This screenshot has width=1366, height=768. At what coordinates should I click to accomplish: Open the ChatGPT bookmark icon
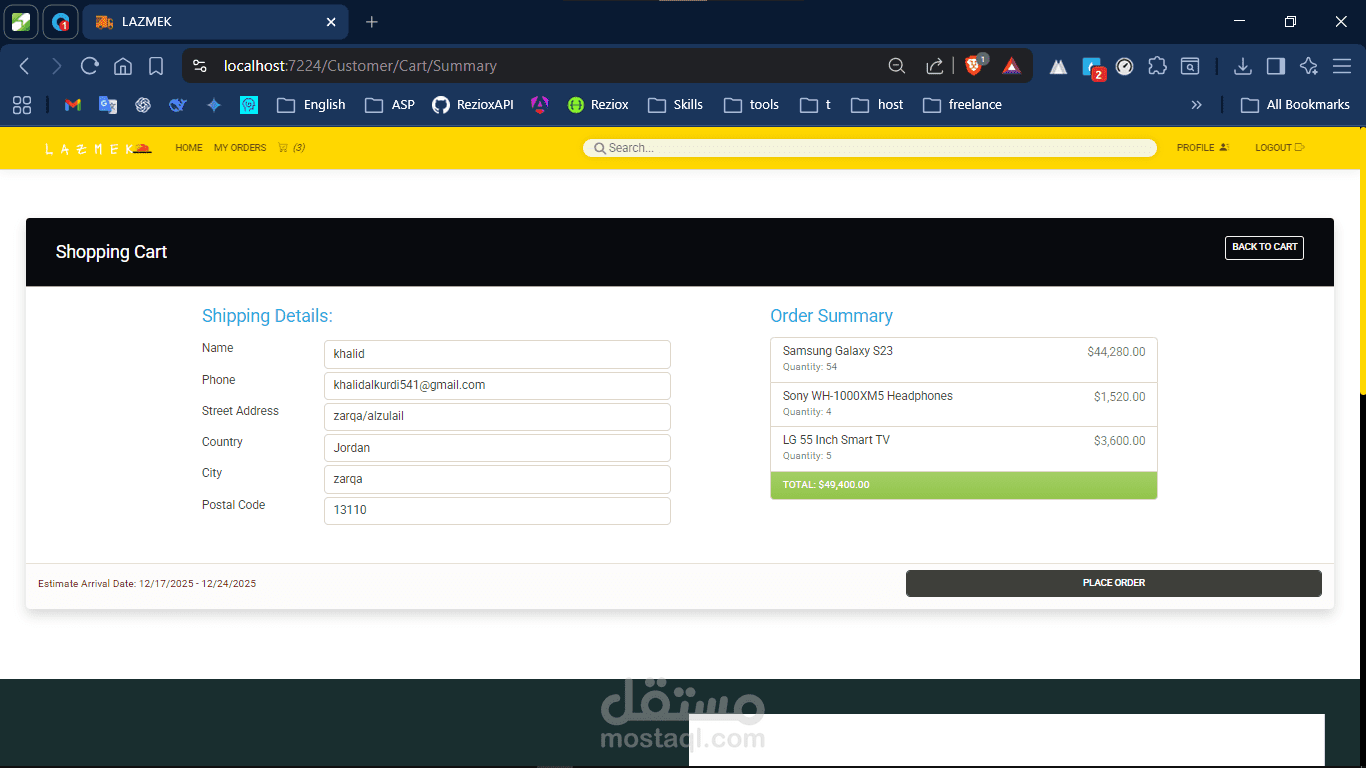coord(143,105)
